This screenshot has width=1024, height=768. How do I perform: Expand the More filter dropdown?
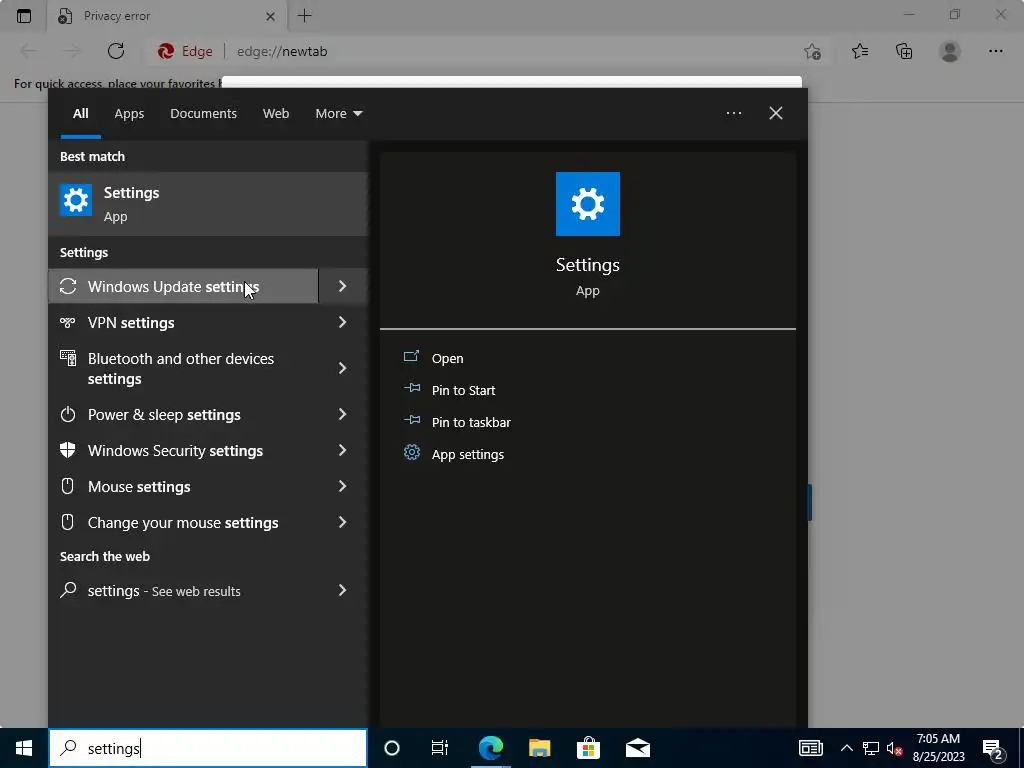338,113
